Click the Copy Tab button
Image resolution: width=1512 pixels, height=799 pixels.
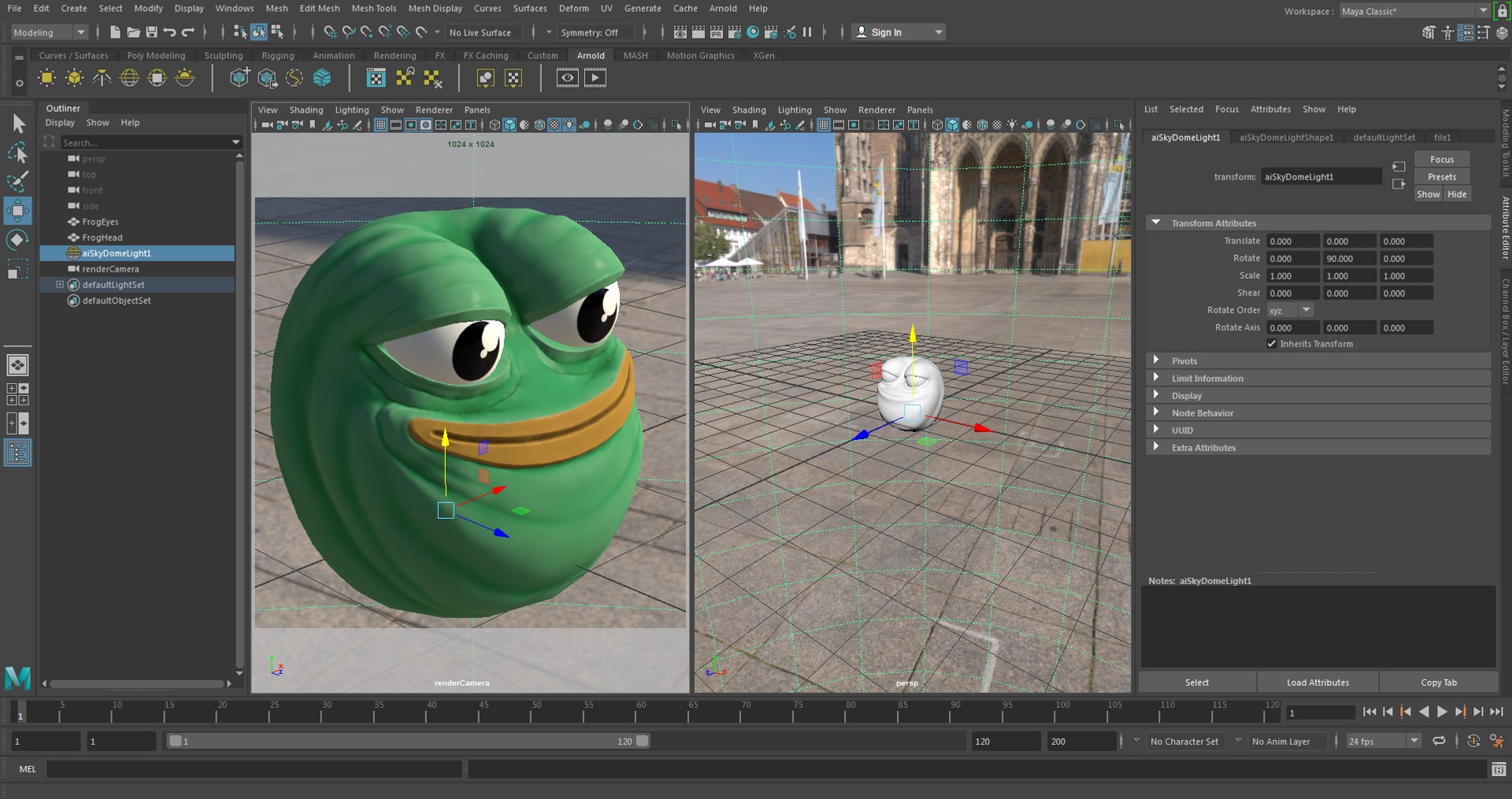click(x=1438, y=682)
